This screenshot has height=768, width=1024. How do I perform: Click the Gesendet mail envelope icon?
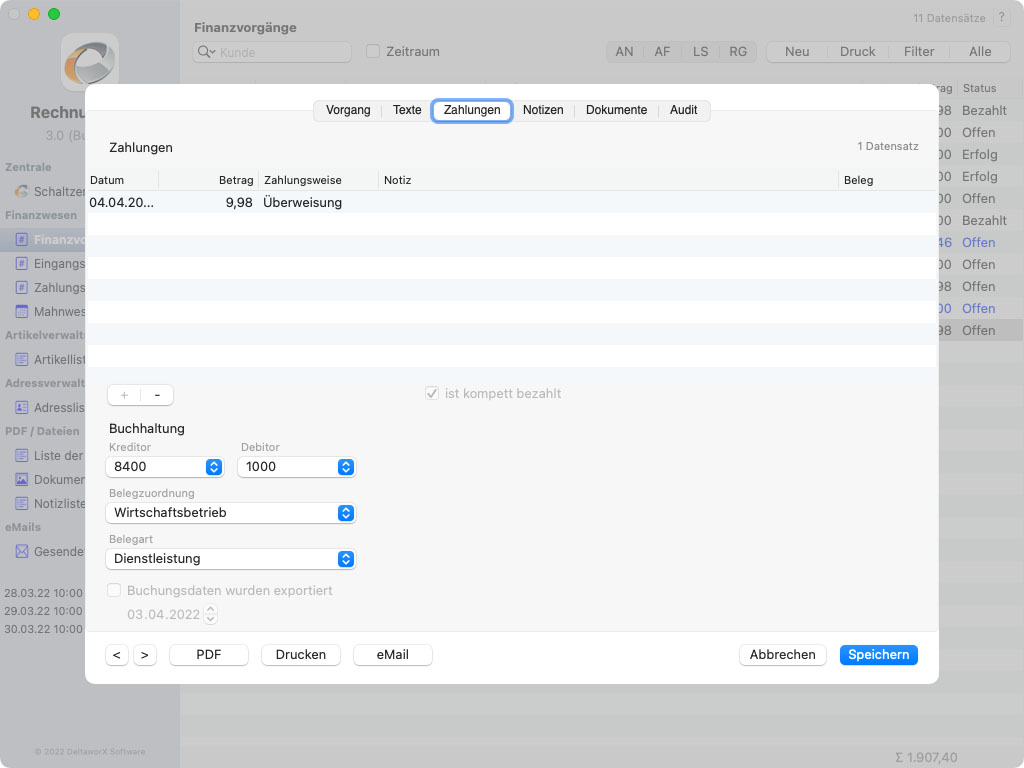22,552
